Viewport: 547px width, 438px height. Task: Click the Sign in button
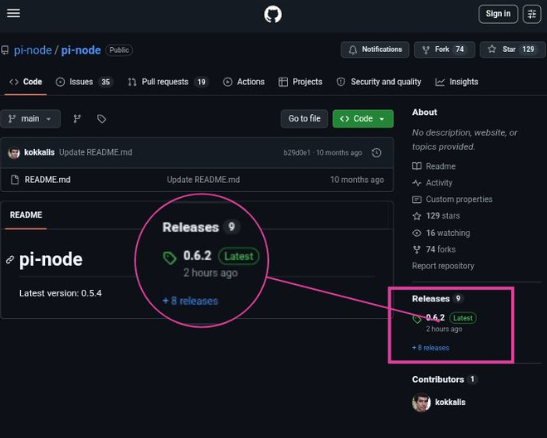click(x=498, y=14)
